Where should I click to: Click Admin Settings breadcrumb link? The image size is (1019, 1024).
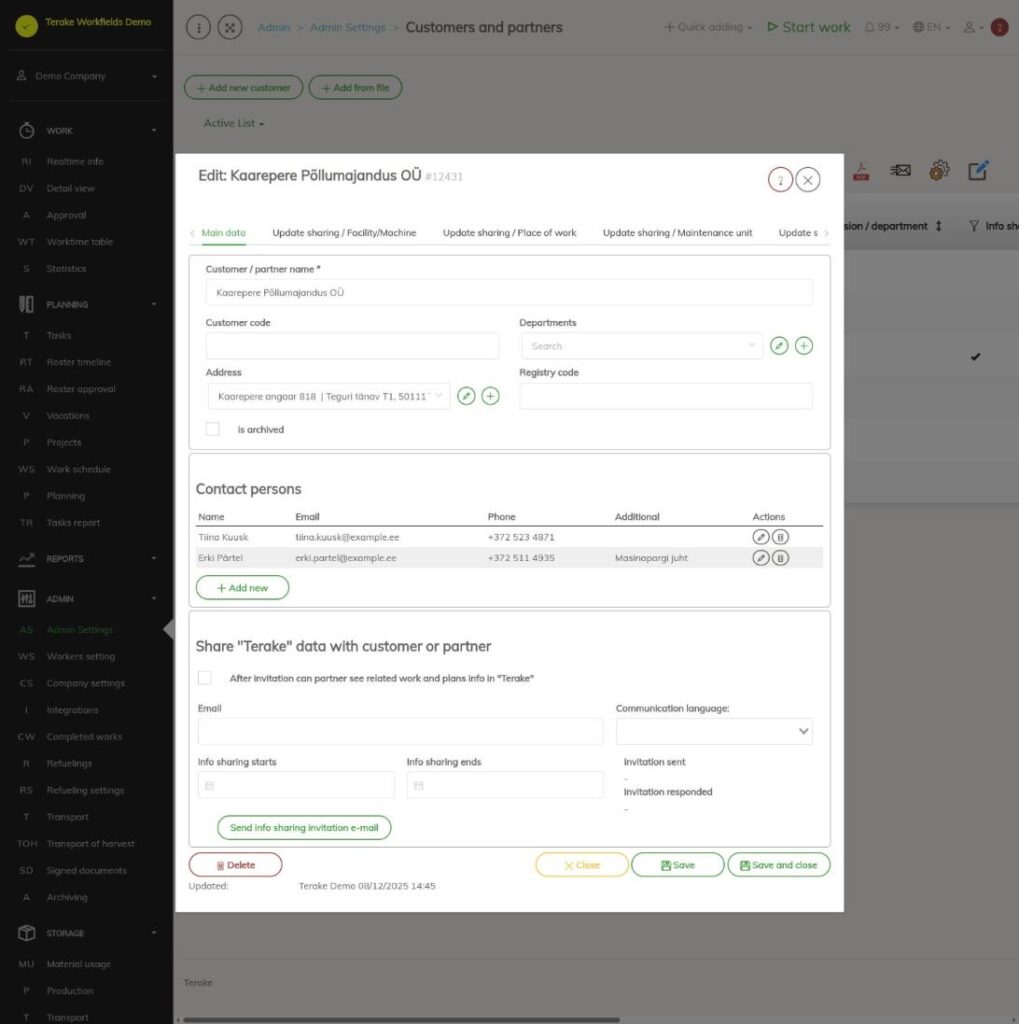[348, 27]
